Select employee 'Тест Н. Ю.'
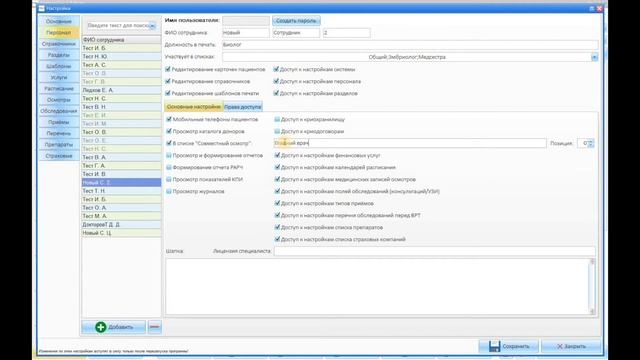This screenshot has width=640, height=360. 122,56
